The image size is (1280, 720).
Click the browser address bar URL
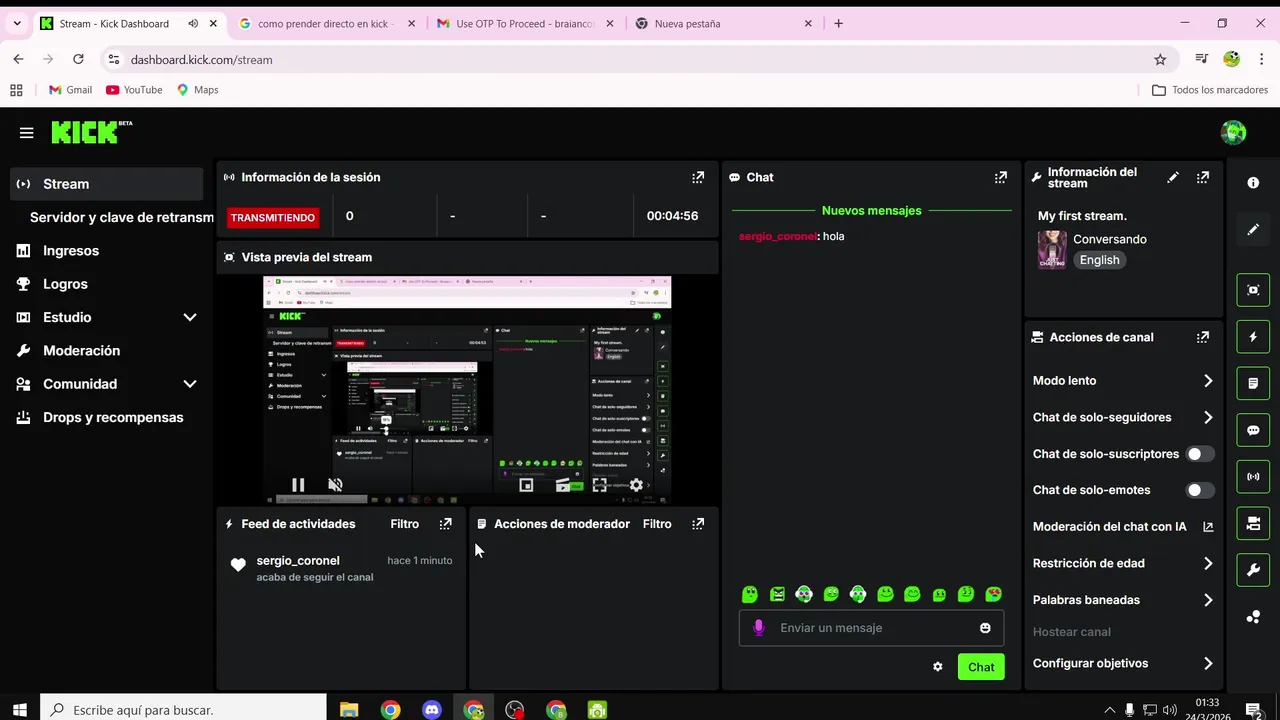201,60
